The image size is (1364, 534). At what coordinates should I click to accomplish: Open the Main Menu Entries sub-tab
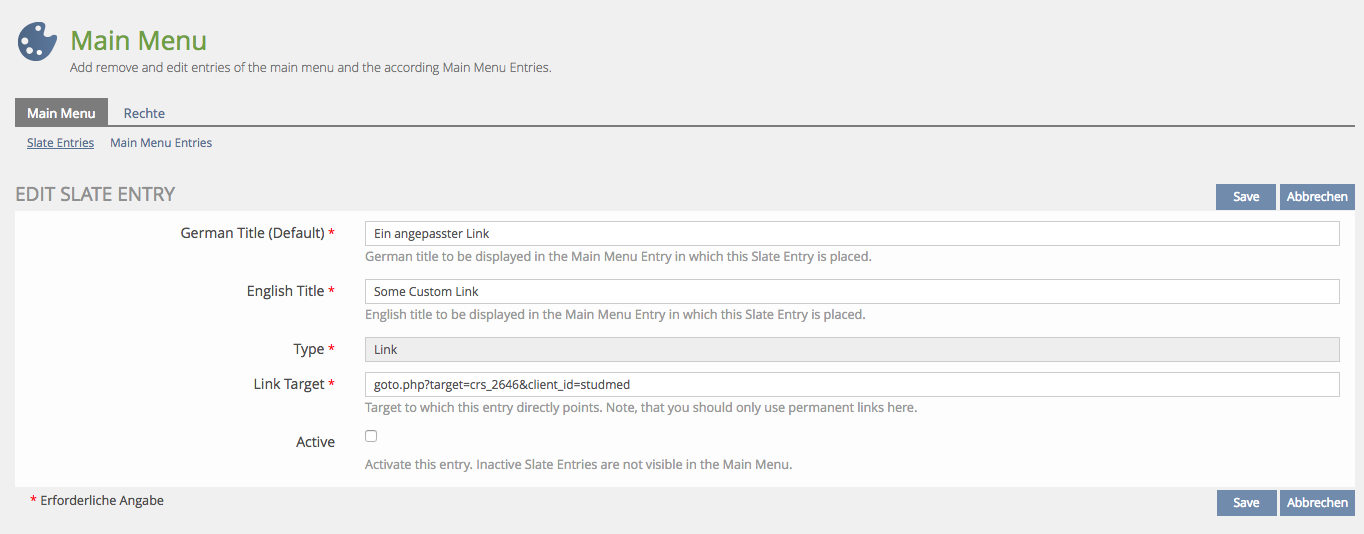[161, 143]
